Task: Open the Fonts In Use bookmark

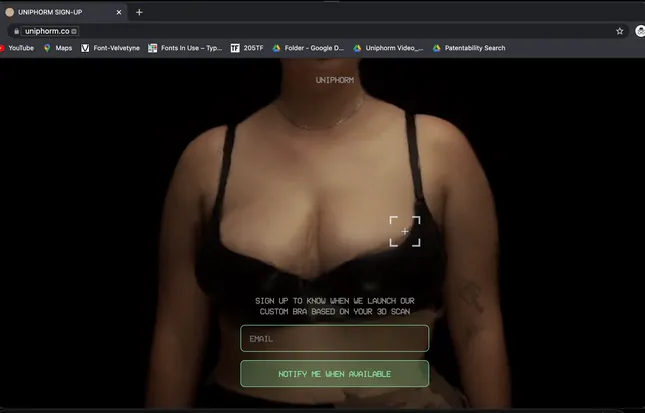Action: pyautogui.click(x=186, y=48)
